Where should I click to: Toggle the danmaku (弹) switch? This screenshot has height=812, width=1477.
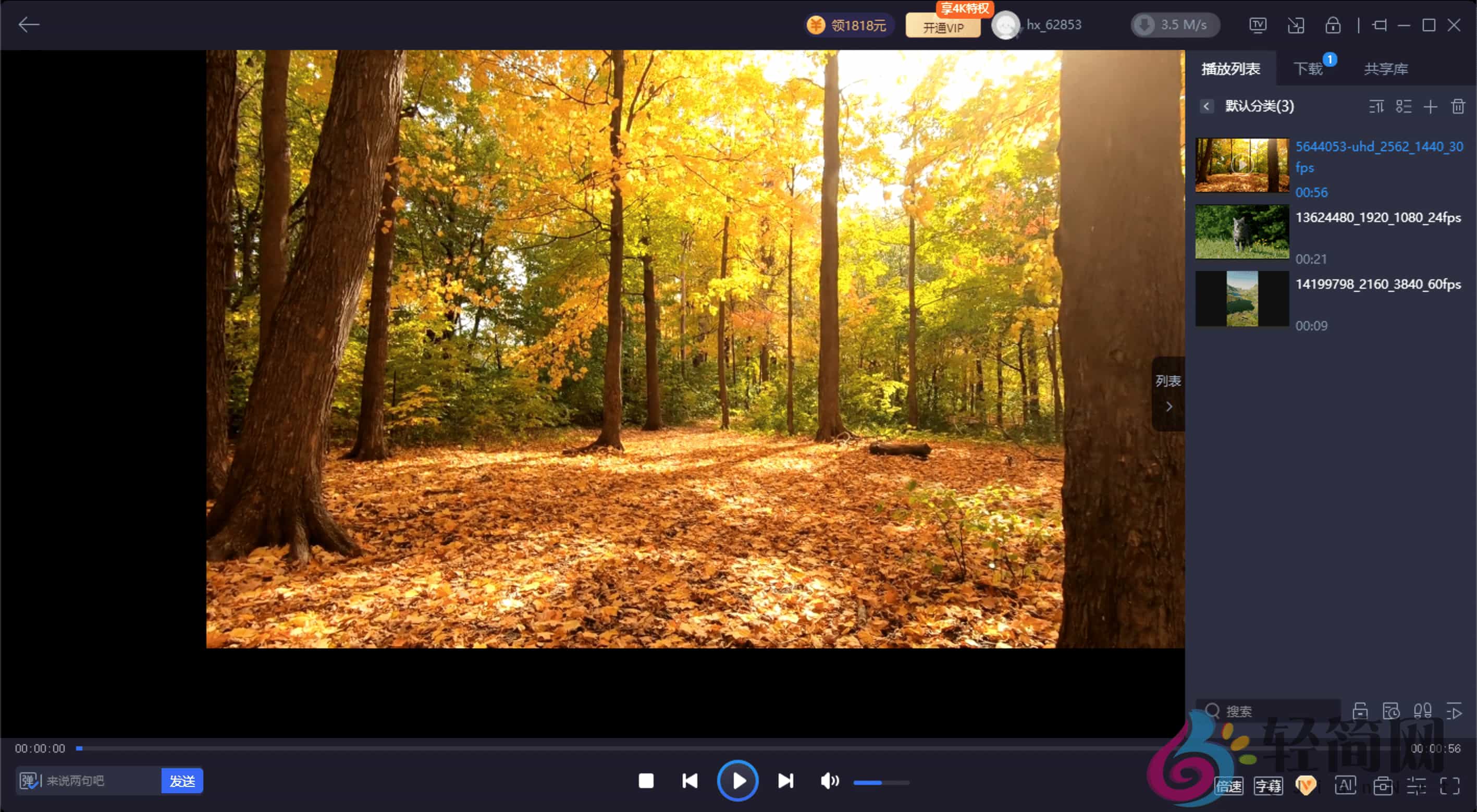point(29,780)
